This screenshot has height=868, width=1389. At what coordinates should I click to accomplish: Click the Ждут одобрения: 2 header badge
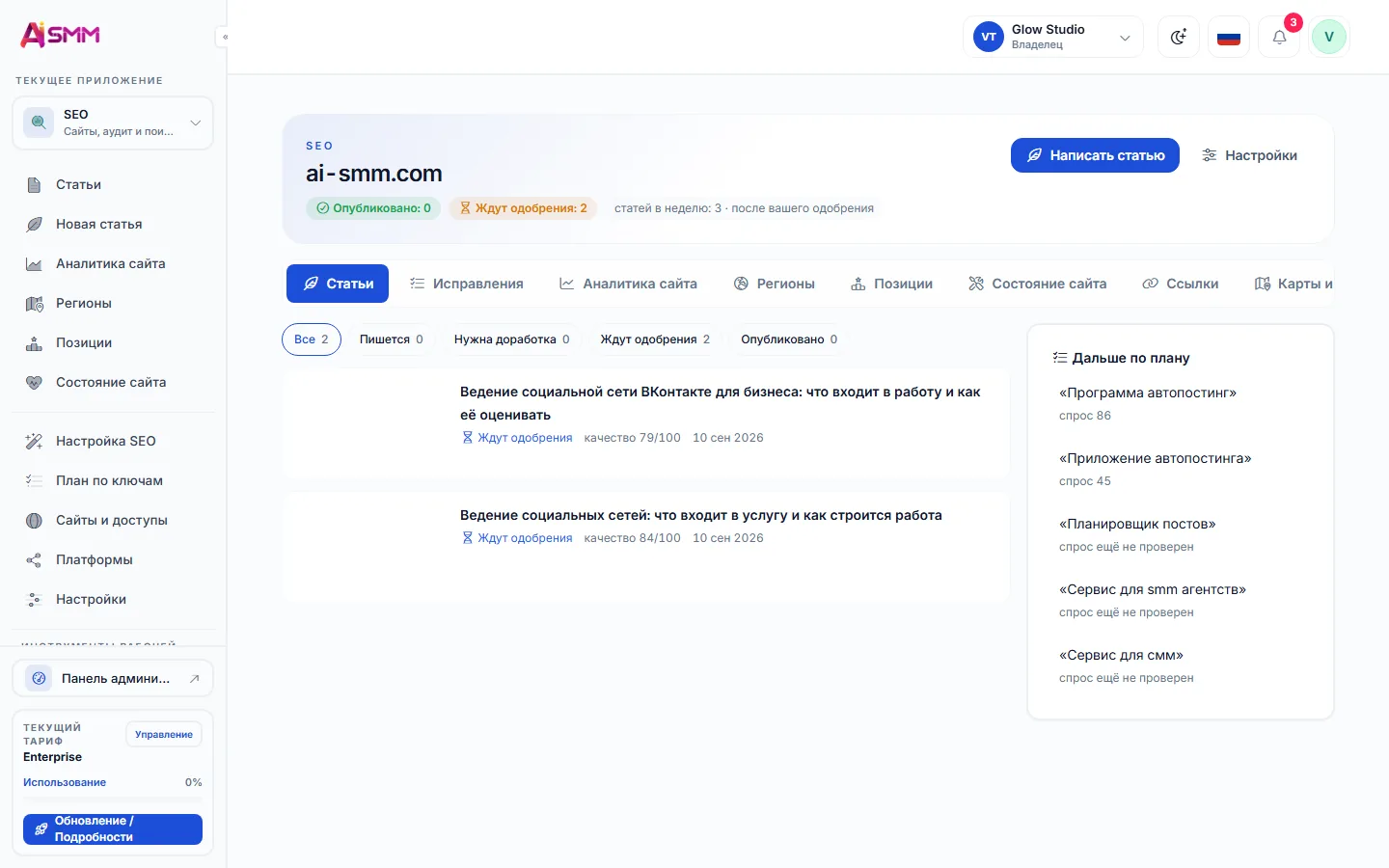click(x=523, y=208)
